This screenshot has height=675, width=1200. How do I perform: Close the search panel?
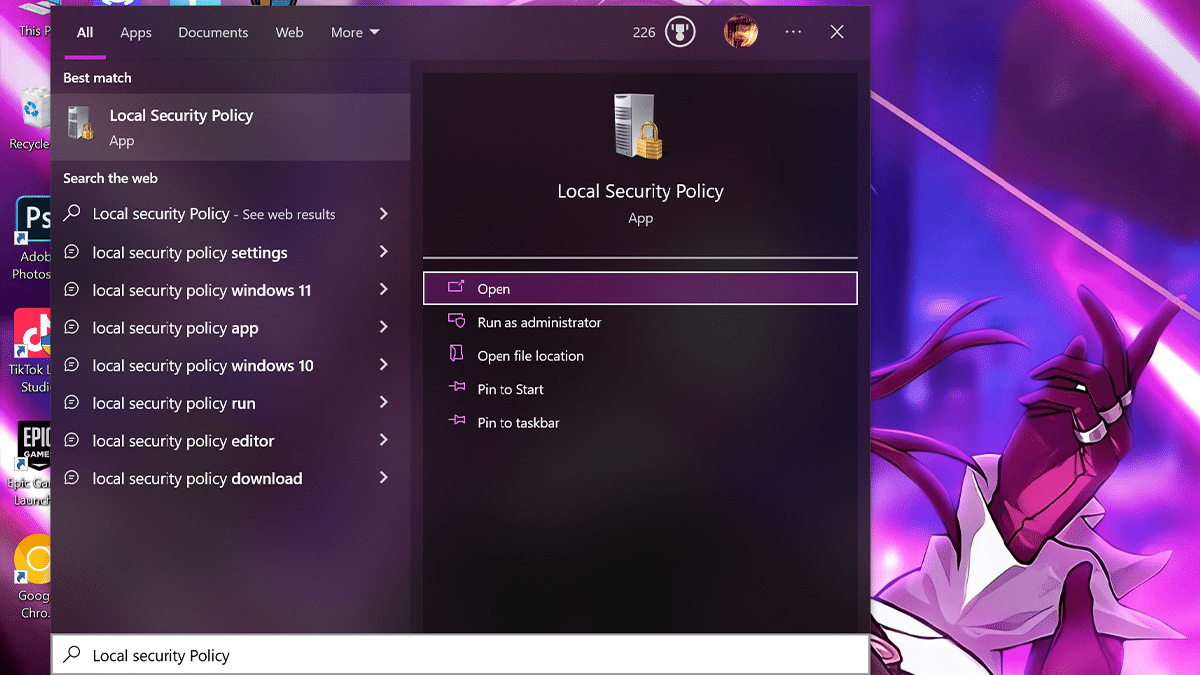837,32
